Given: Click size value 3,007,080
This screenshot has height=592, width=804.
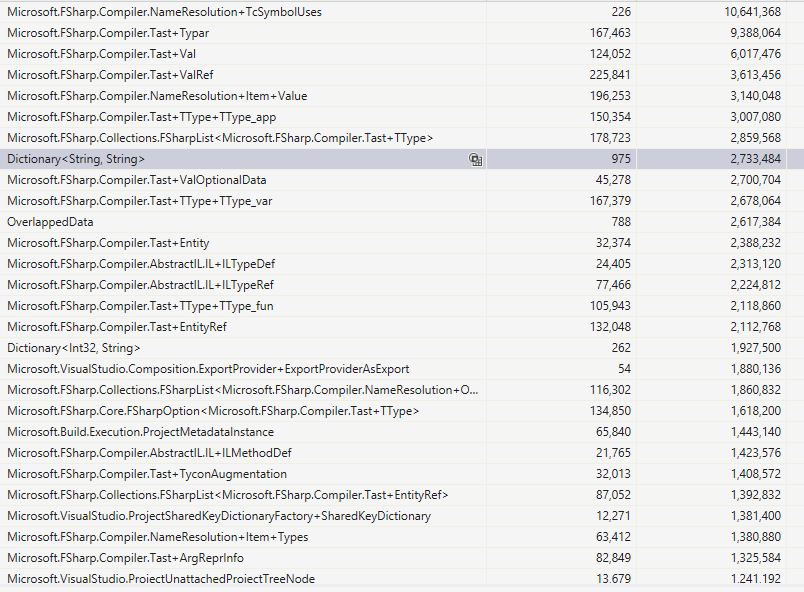Looking at the screenshot, I should [756, 117].
